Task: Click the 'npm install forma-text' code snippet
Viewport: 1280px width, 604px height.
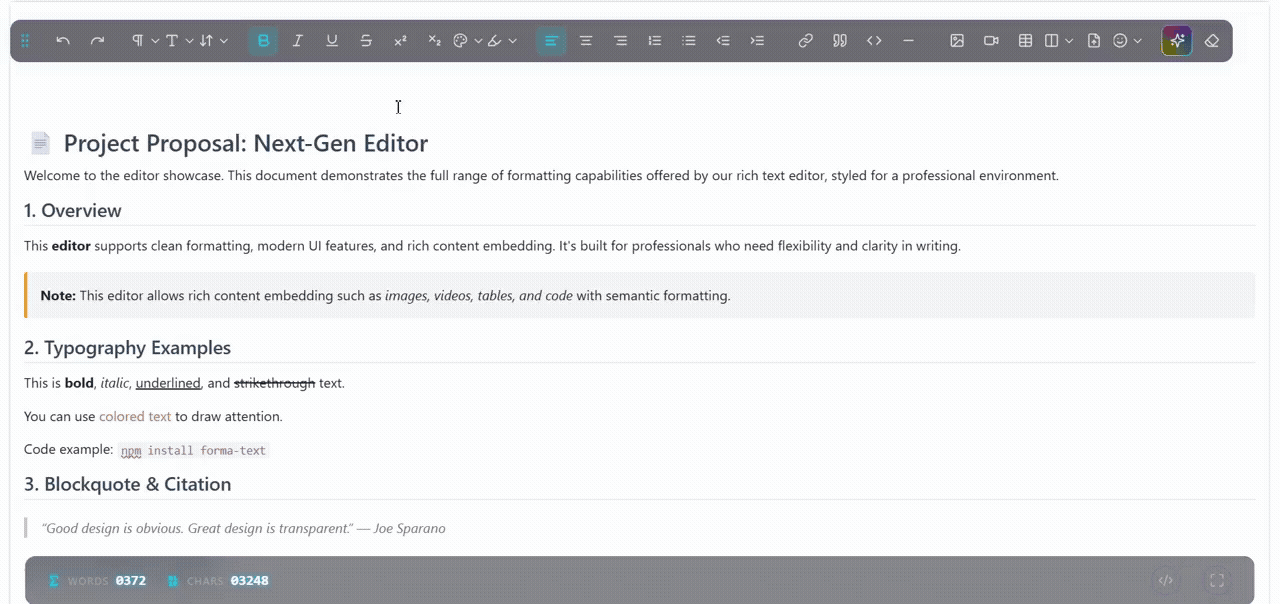Action: pos(194,451)
